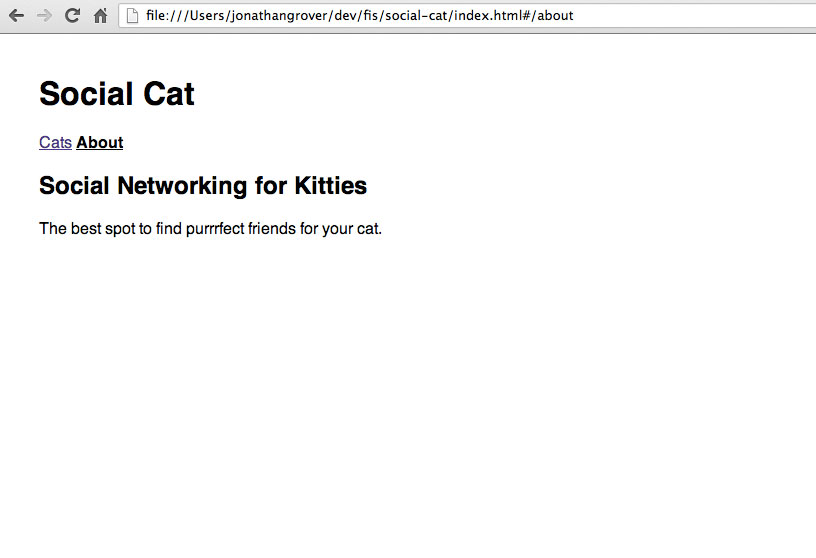Click the browser Back arrow
The width and height of the screenshot is (816, 558).
tap(16, 16)
